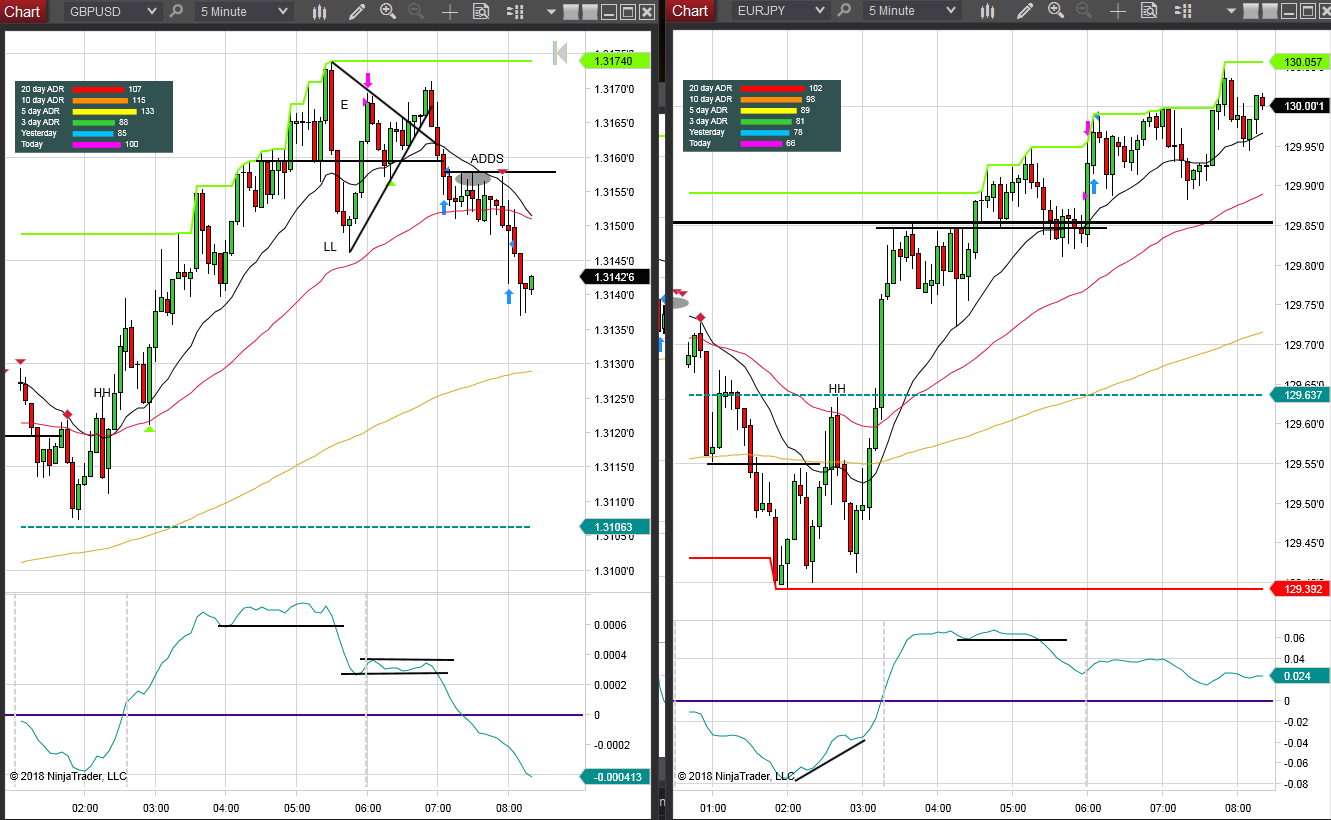1331x820 pixels.
Task: Select the Chart tab of GBPUSD window
Action: click(22, 11)
